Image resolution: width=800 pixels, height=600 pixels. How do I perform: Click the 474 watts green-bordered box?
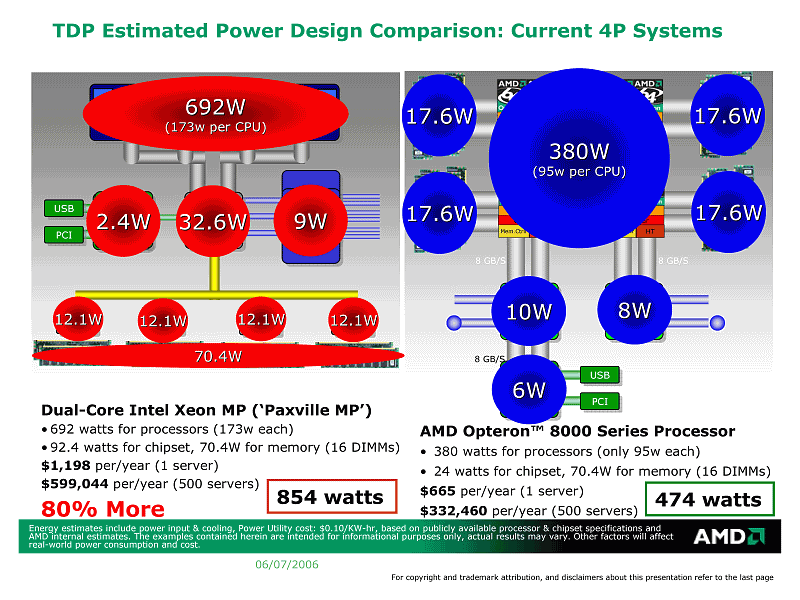(x=710, y=499)
